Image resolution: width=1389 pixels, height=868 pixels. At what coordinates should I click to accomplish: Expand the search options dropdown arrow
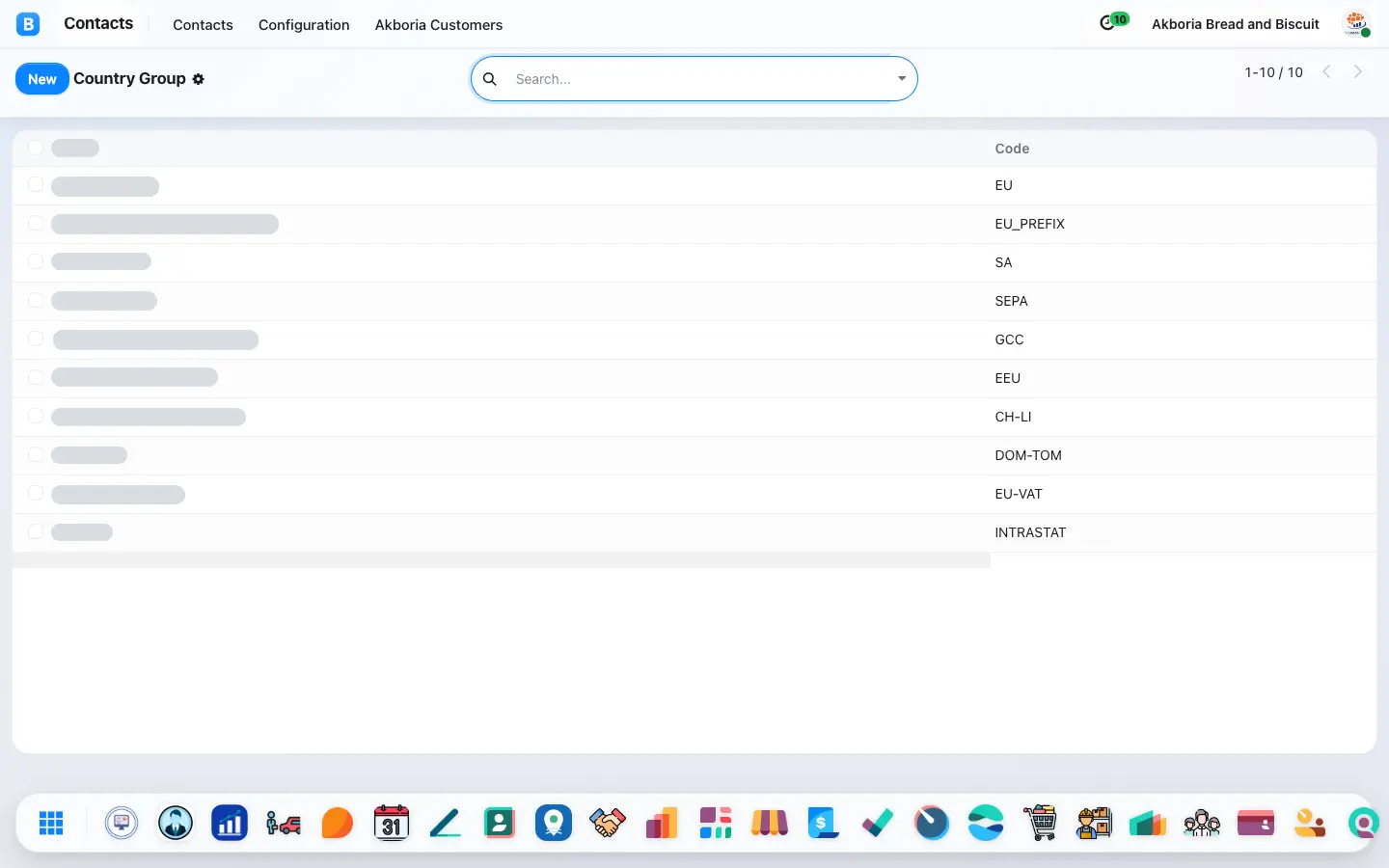point(902,79)
